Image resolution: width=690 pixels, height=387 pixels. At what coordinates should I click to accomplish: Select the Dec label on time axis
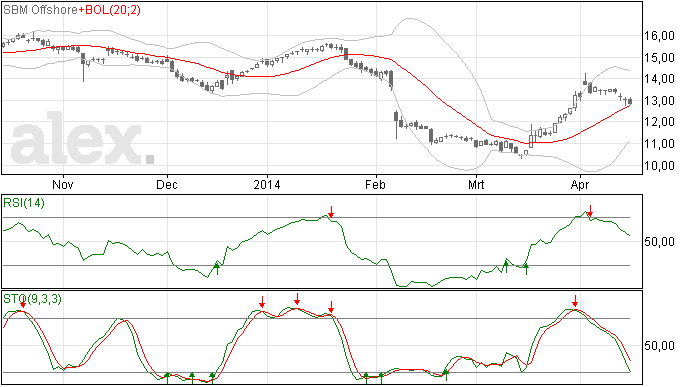click(167, 184)
